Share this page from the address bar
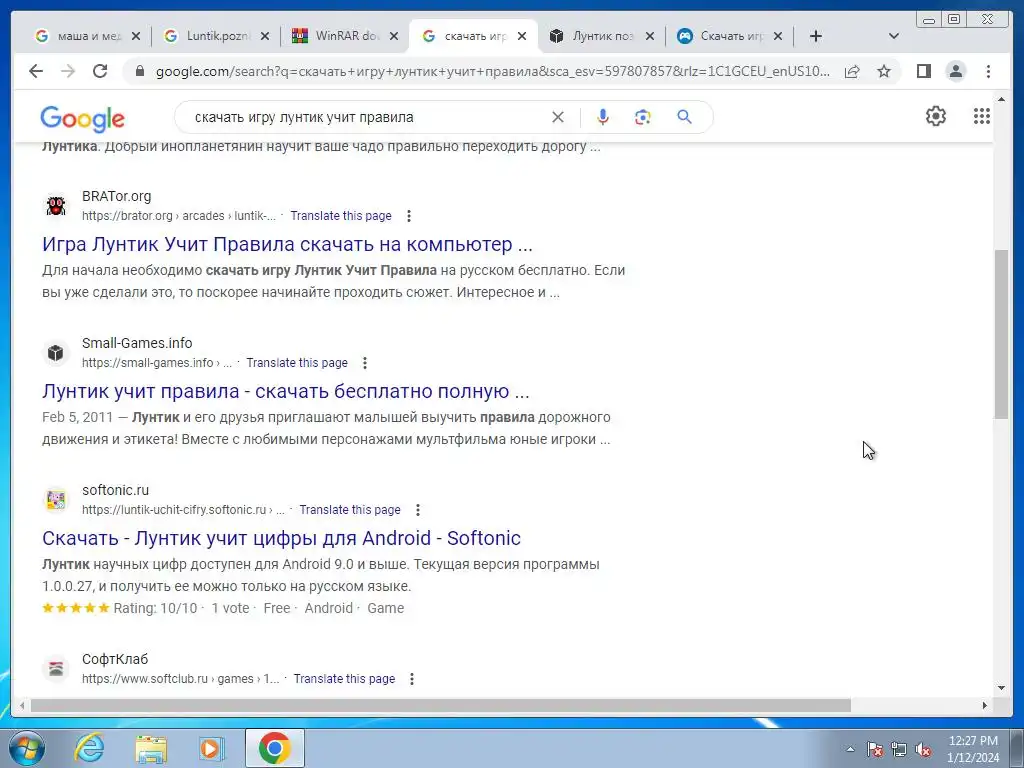The image size is (1024, 768). [852, 71]
